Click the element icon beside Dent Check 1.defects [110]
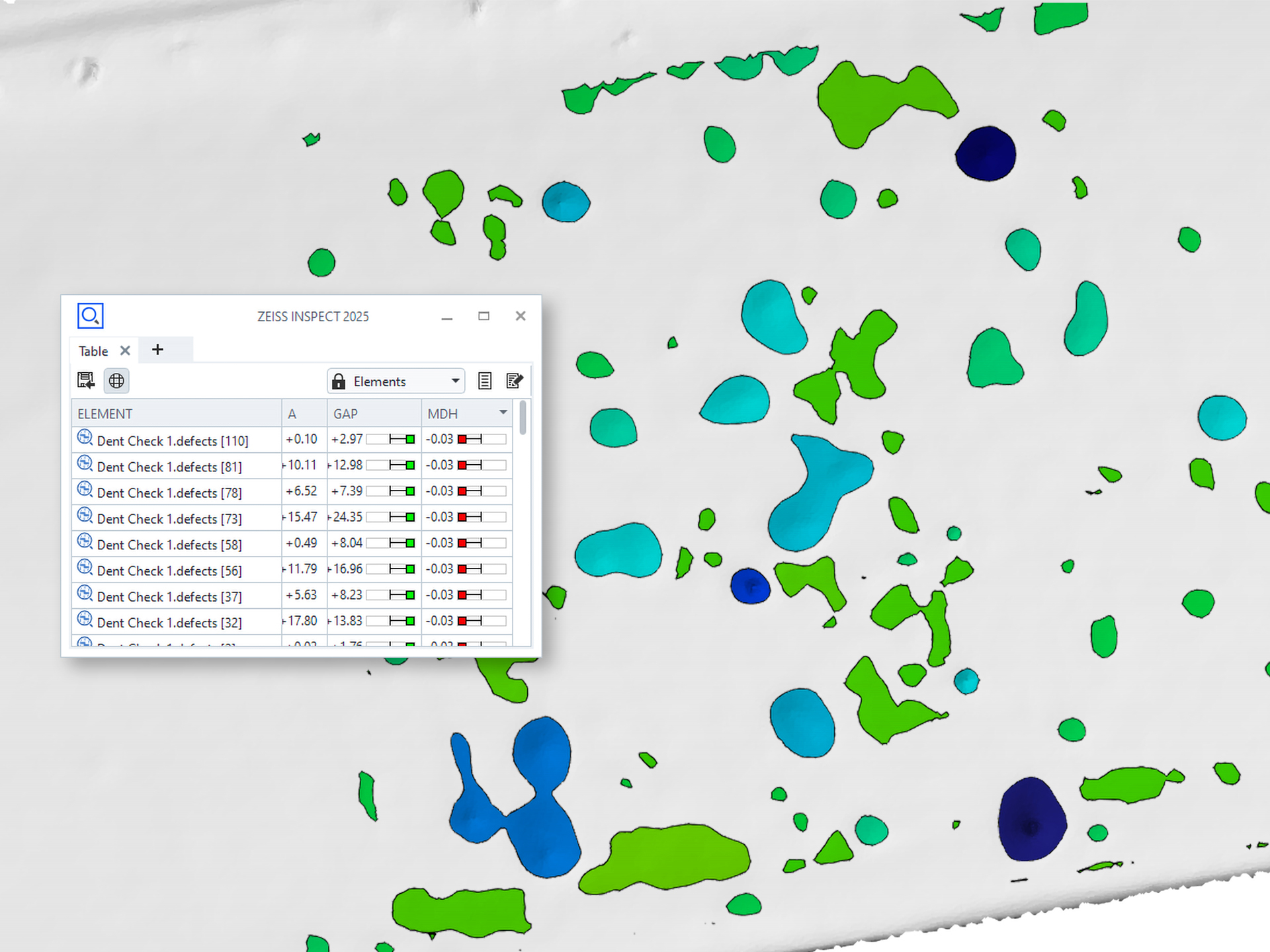 [85, 437]
